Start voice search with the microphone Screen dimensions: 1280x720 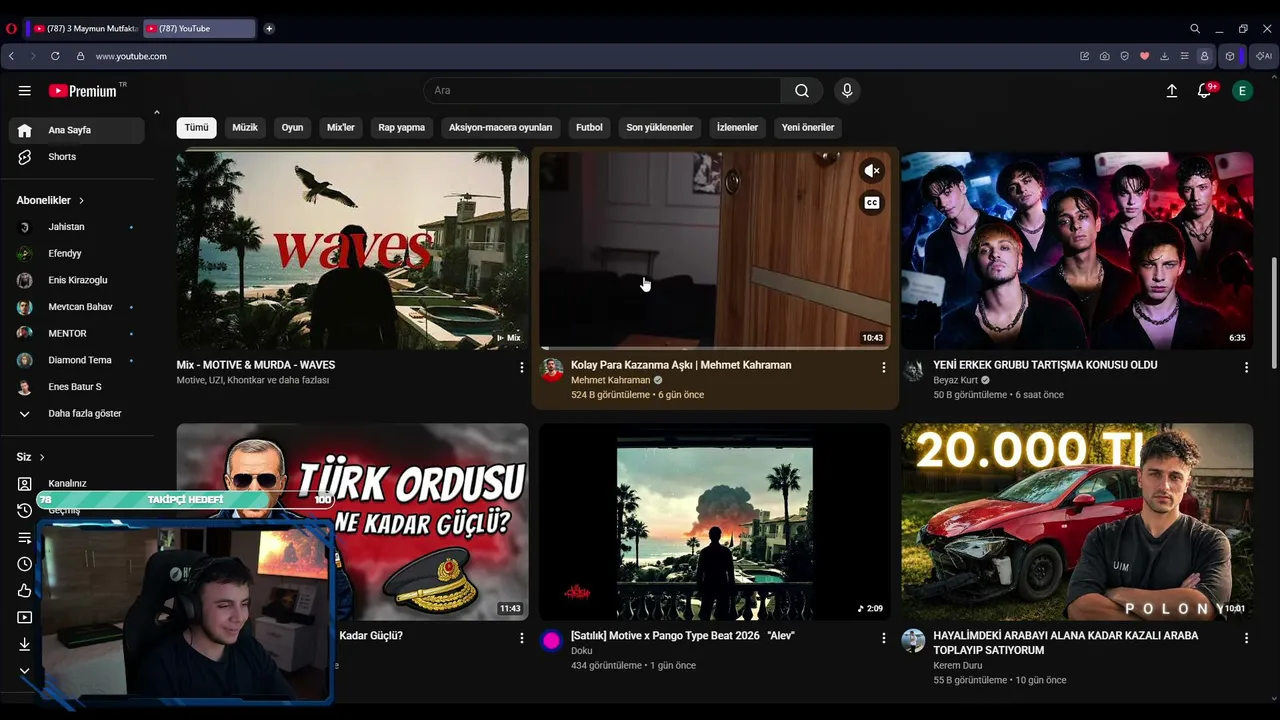[x=847, y=91]
